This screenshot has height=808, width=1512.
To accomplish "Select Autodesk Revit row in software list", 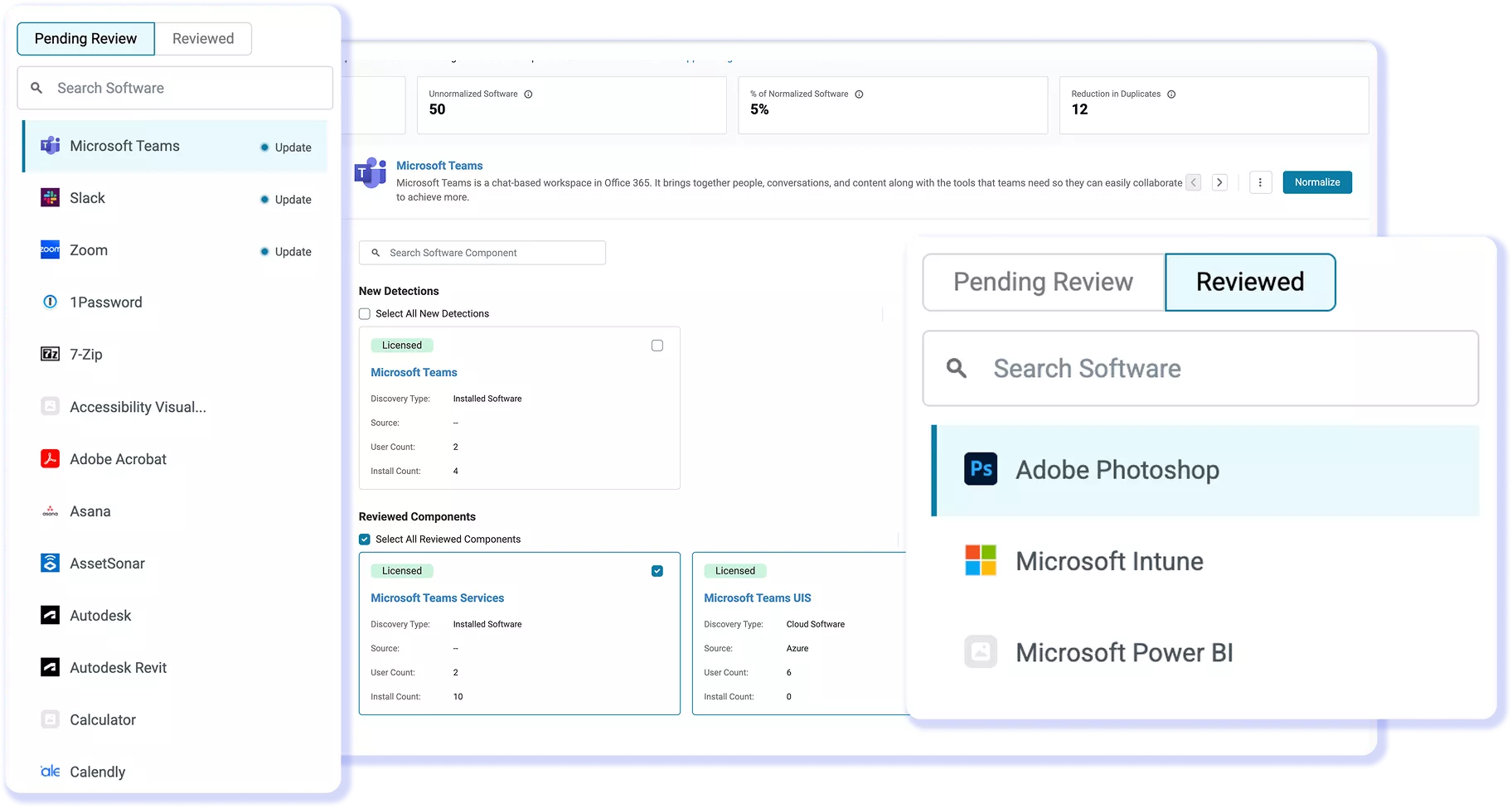I will (175, 668).
